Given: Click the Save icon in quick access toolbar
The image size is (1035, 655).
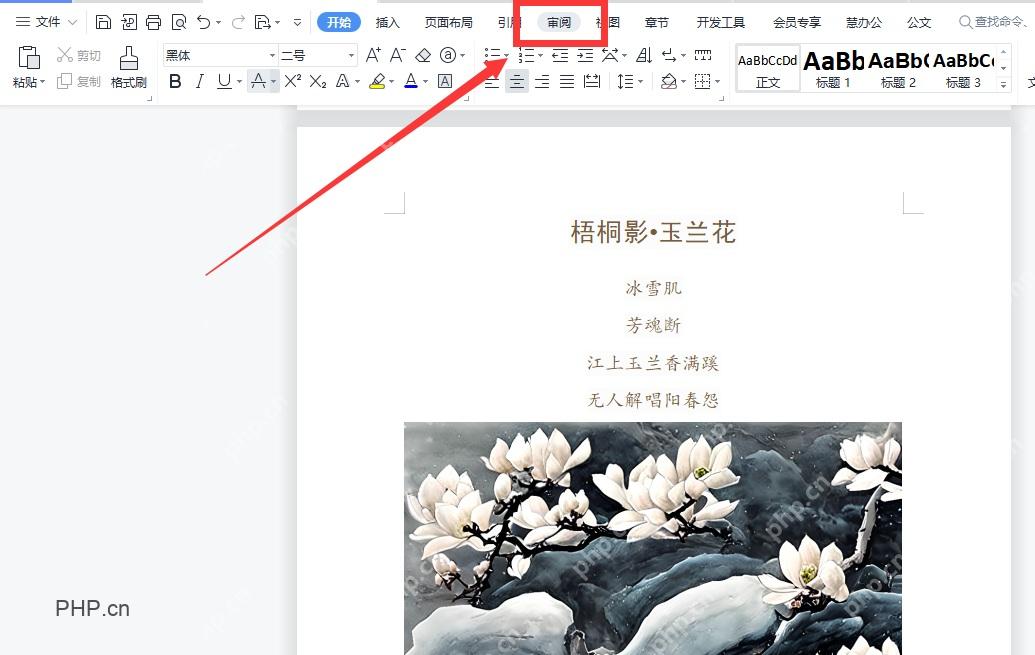Looking at the screenshot, I should pos(103,22).
